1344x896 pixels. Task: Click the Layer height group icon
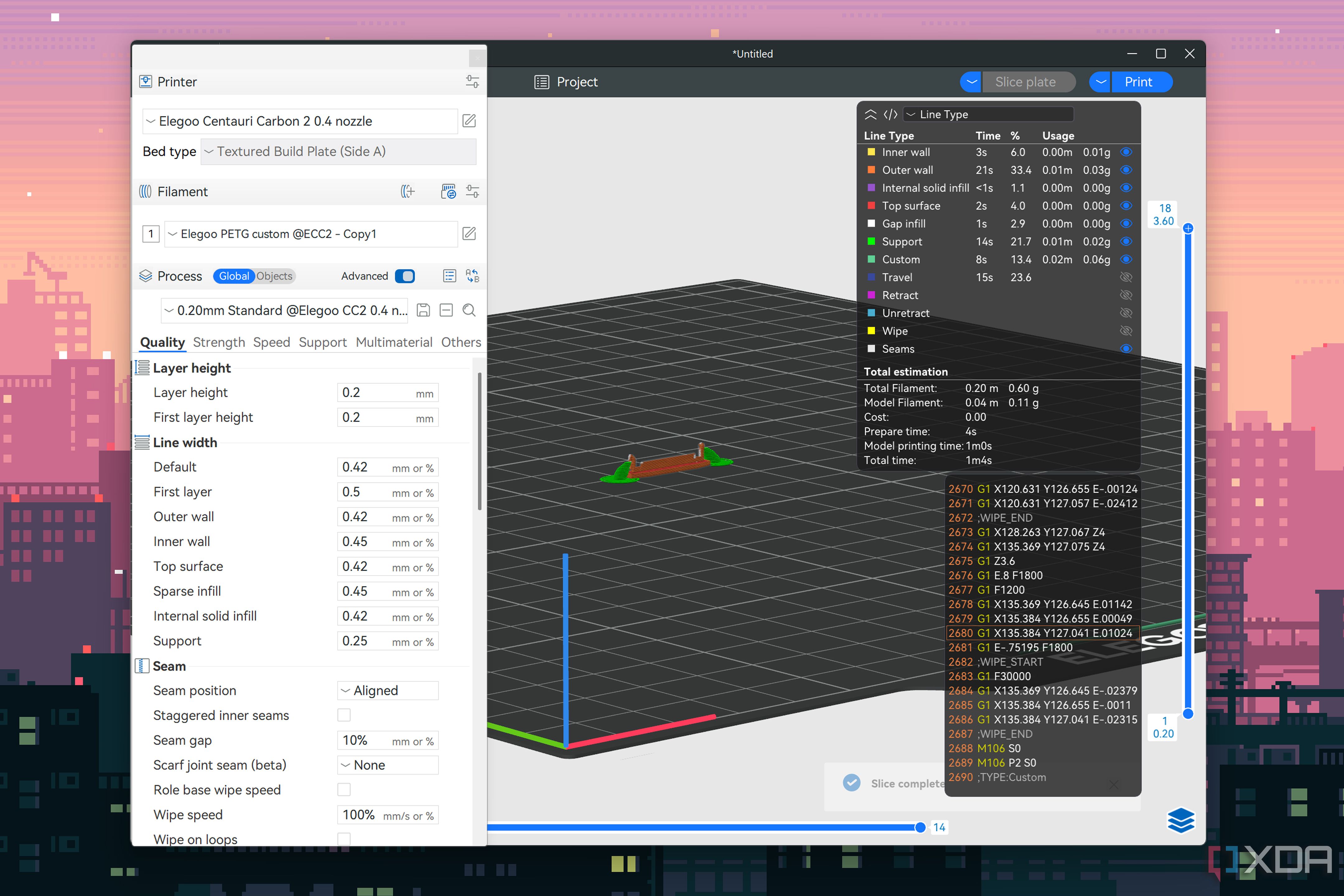[x=142, y=367]
